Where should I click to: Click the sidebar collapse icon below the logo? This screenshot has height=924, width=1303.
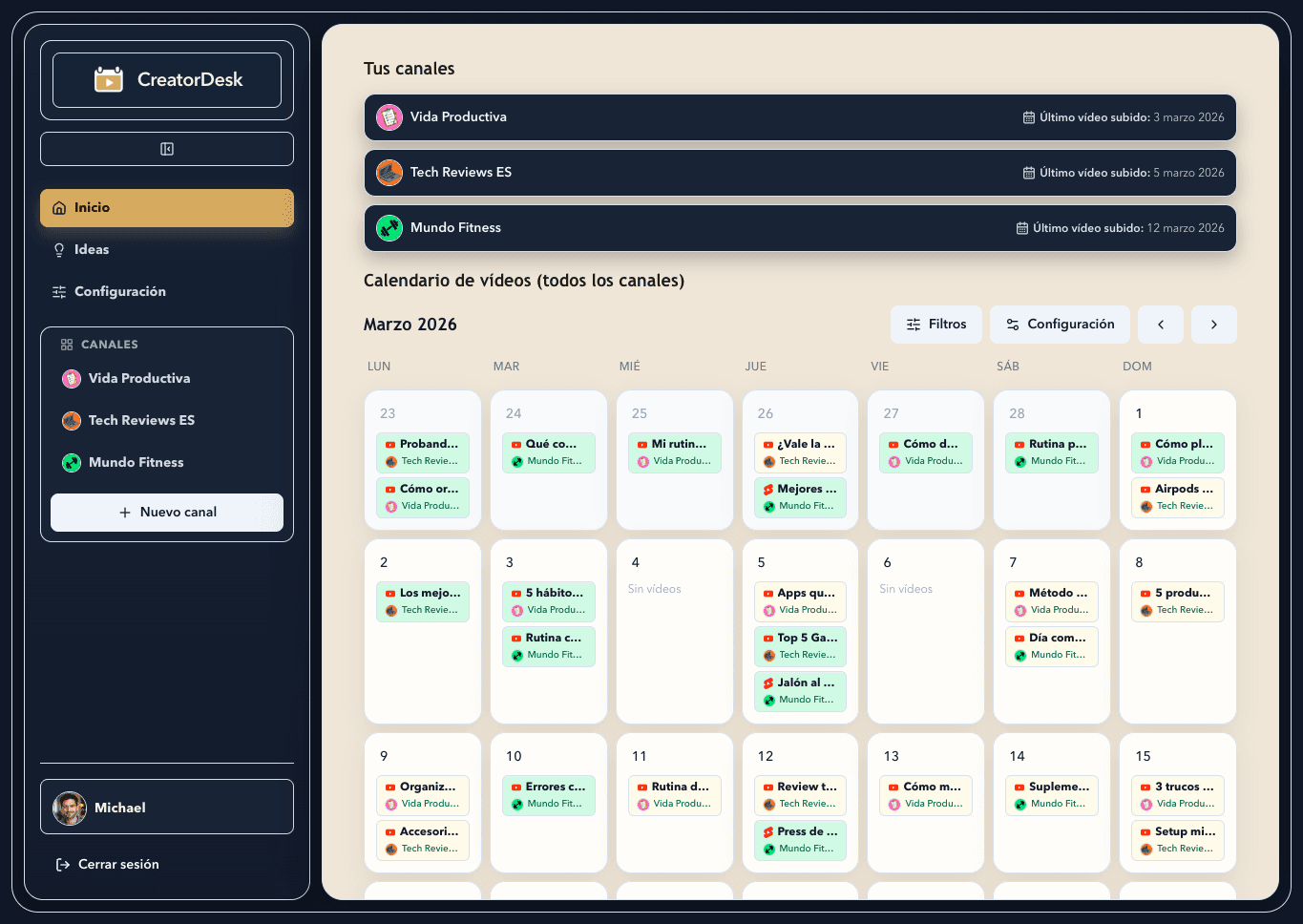click(x=166, y=149)
